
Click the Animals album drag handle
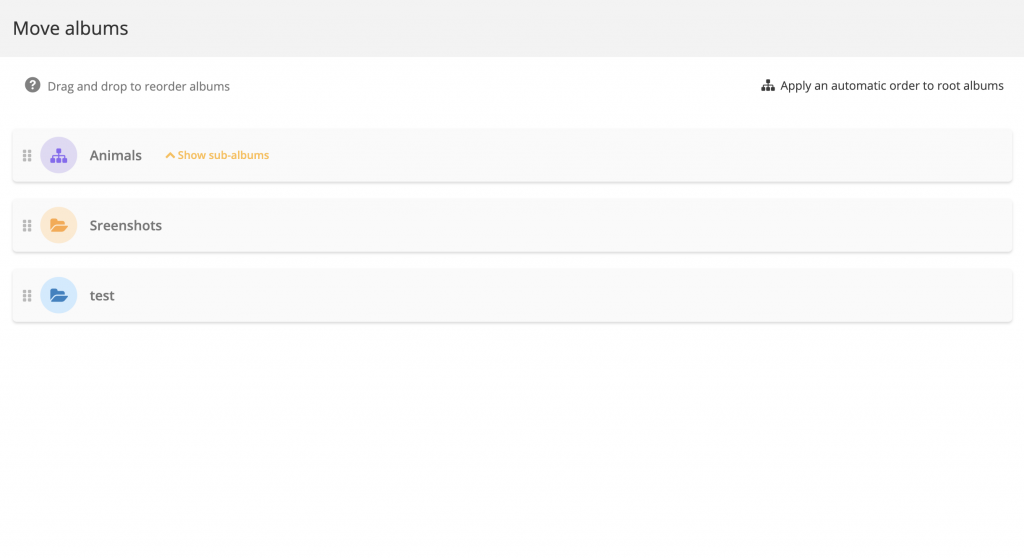[x=27, y=156]
